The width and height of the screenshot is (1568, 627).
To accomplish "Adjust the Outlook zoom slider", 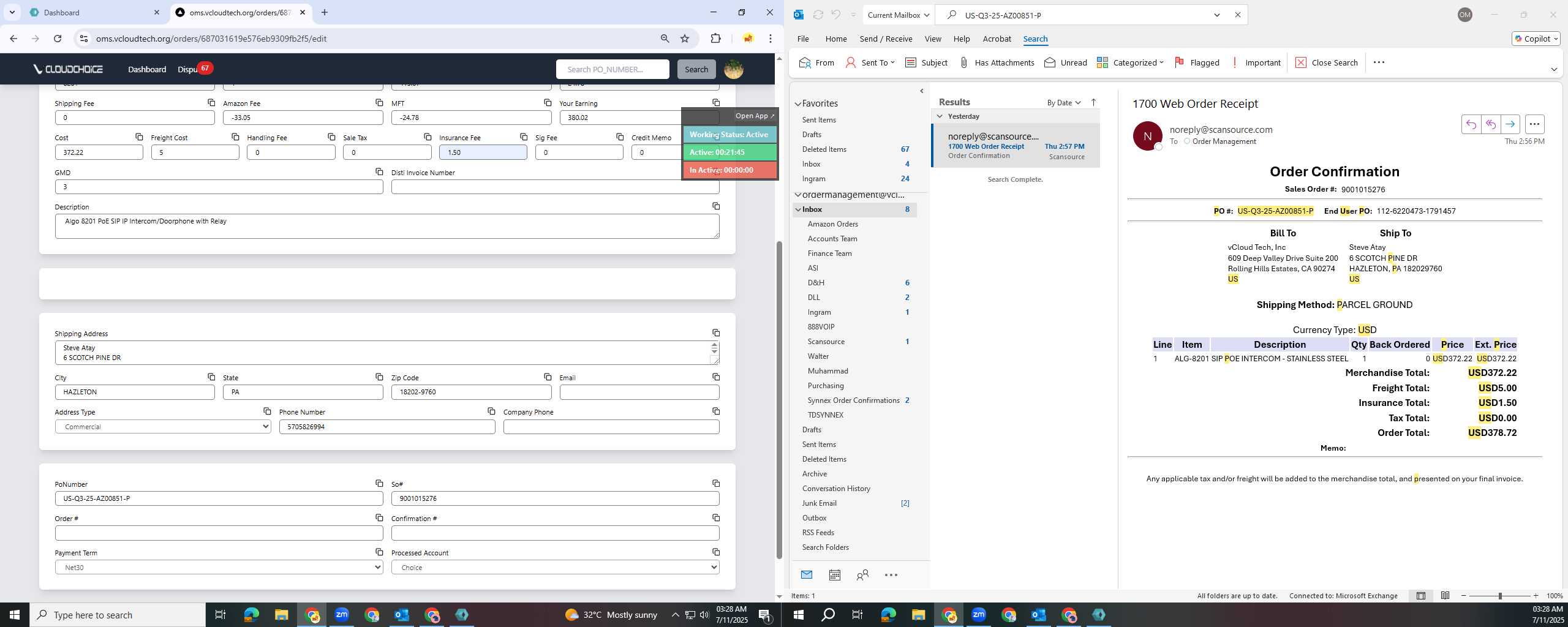I will point(1499,596).
